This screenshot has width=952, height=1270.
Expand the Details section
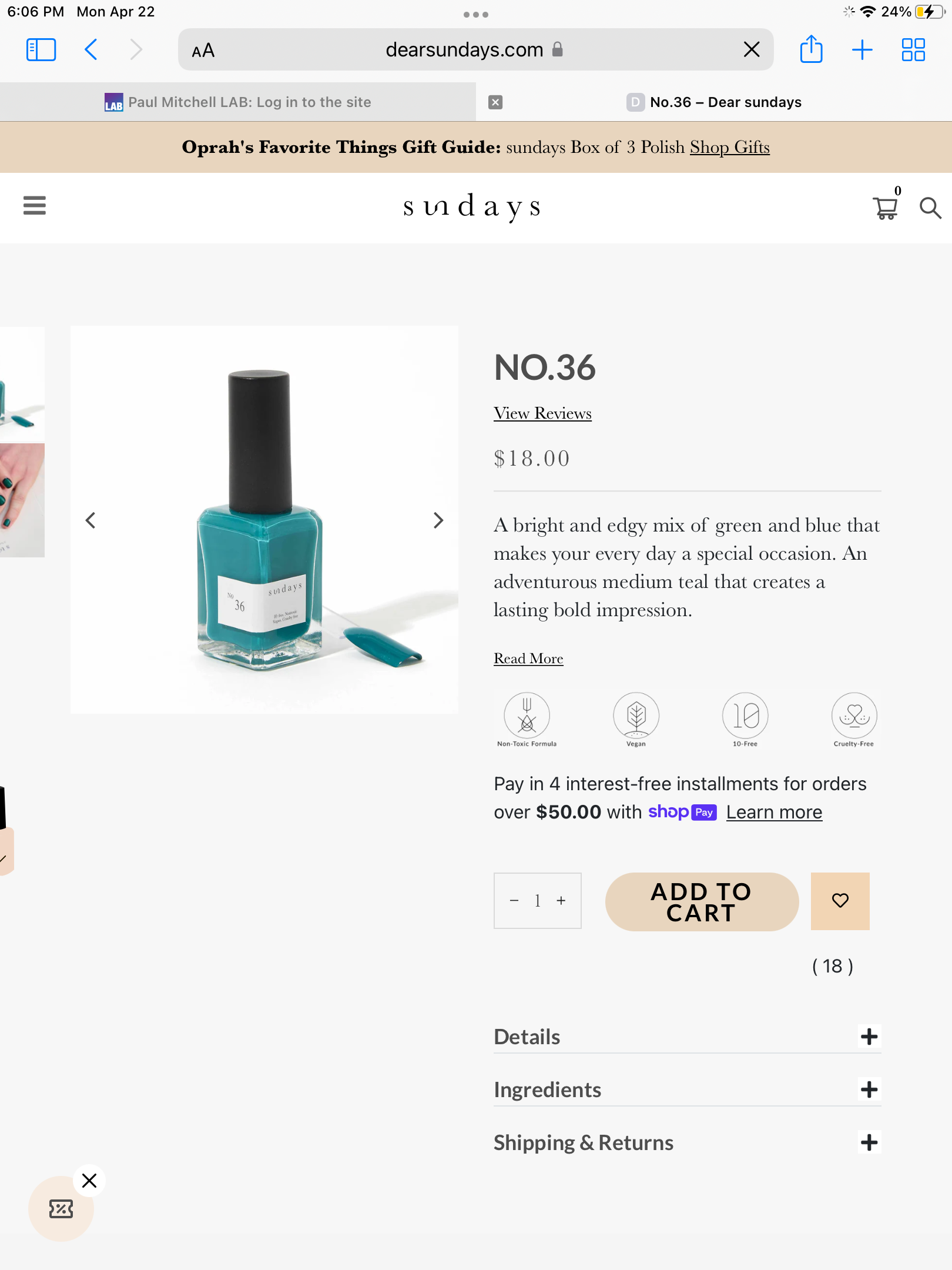click(869, 1037)
